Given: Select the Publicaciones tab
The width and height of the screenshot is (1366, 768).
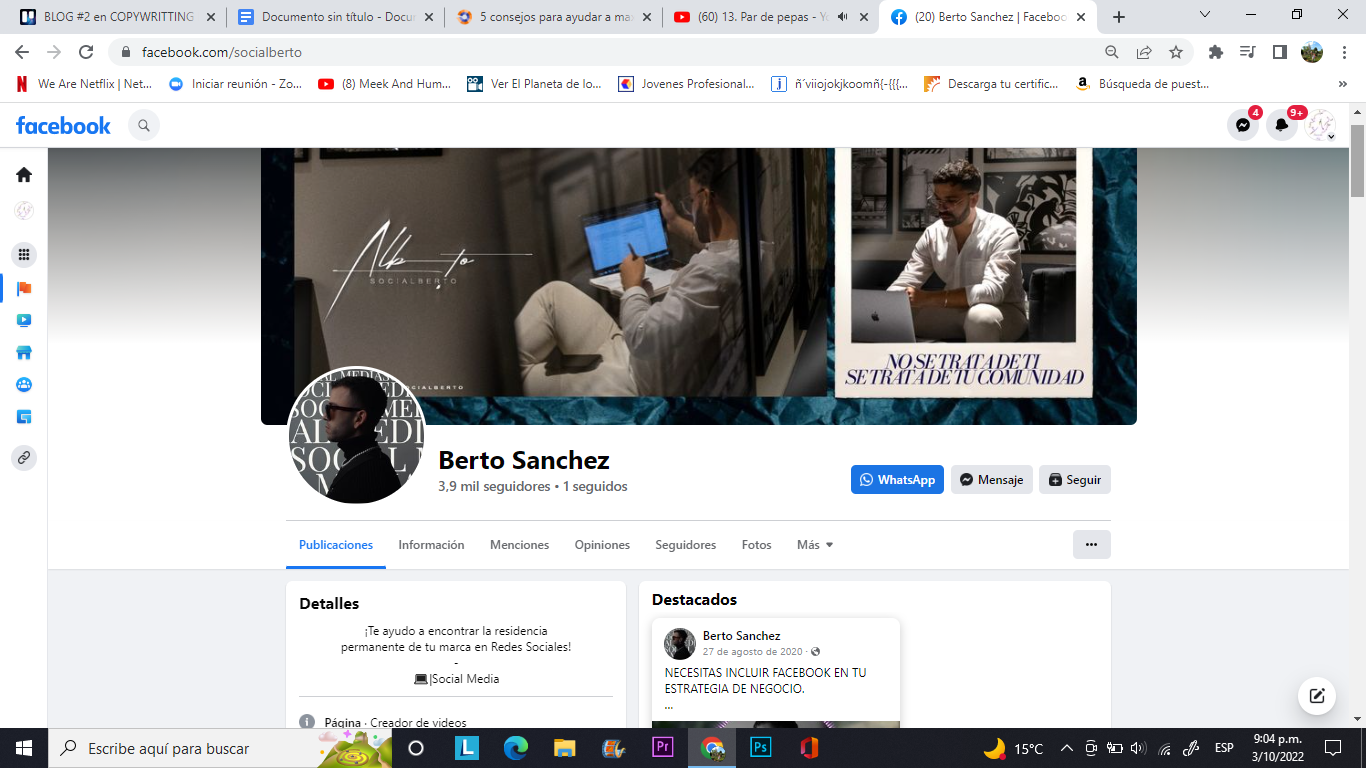Looking at the screenshot, I should [336, 545].
